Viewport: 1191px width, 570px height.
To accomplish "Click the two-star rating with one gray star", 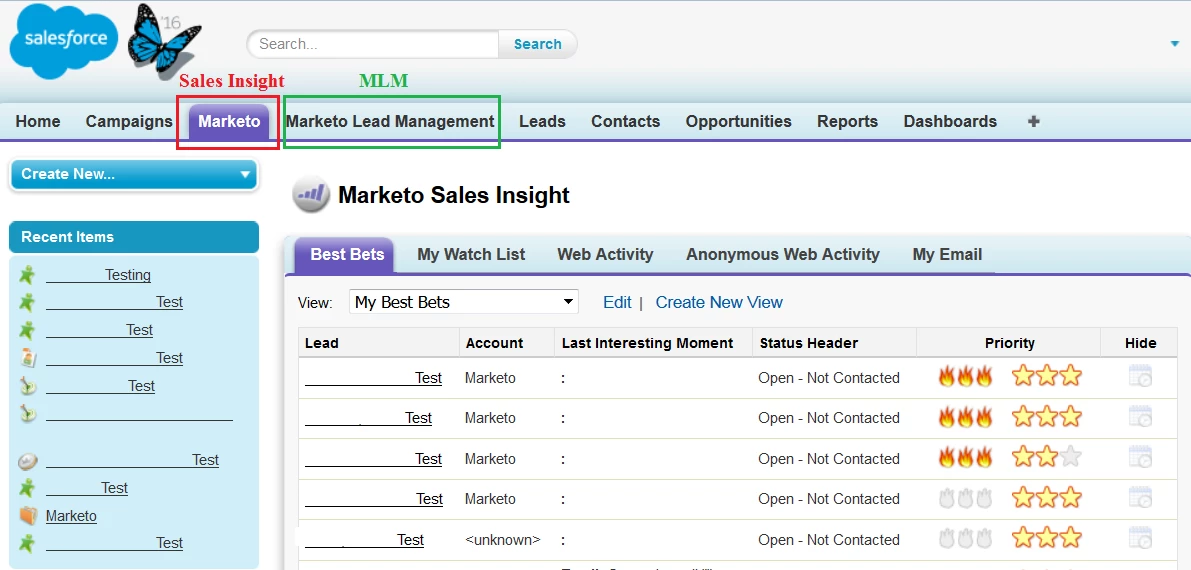I will tap(1047, 457).
